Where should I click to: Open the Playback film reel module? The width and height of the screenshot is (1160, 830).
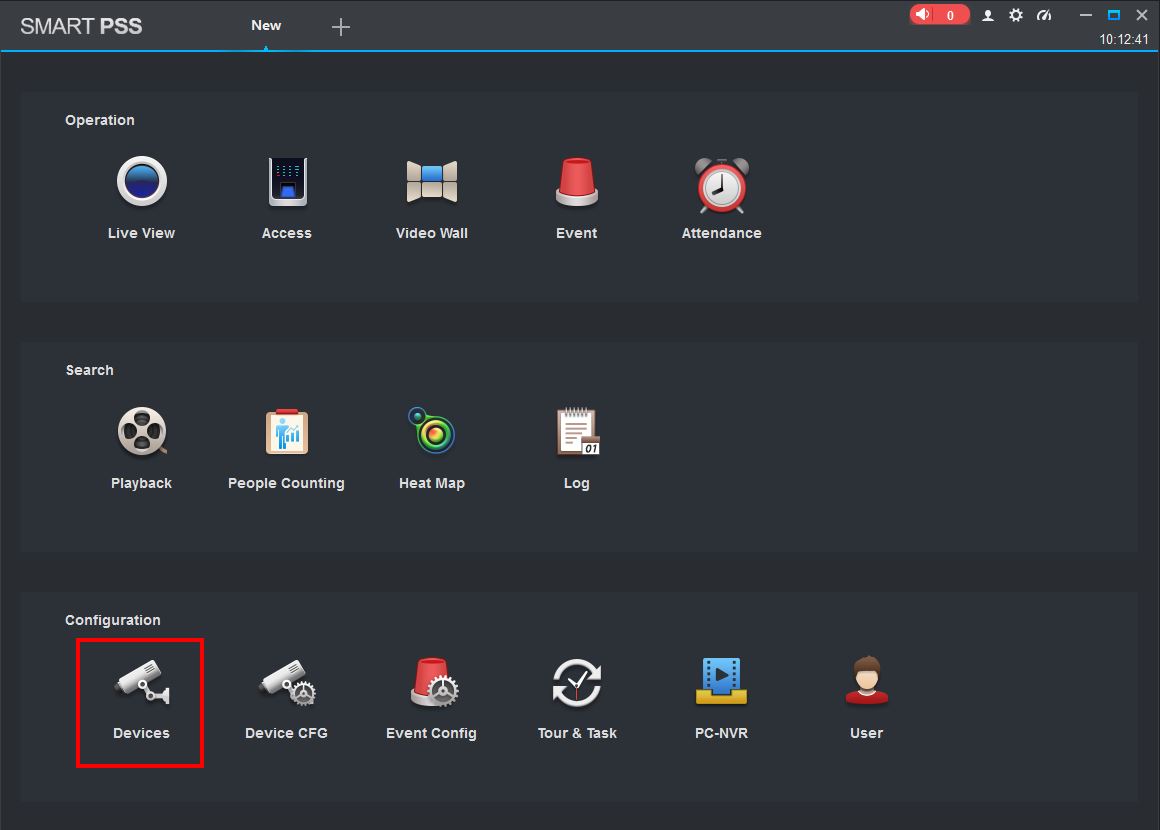[x=141, y=448]
